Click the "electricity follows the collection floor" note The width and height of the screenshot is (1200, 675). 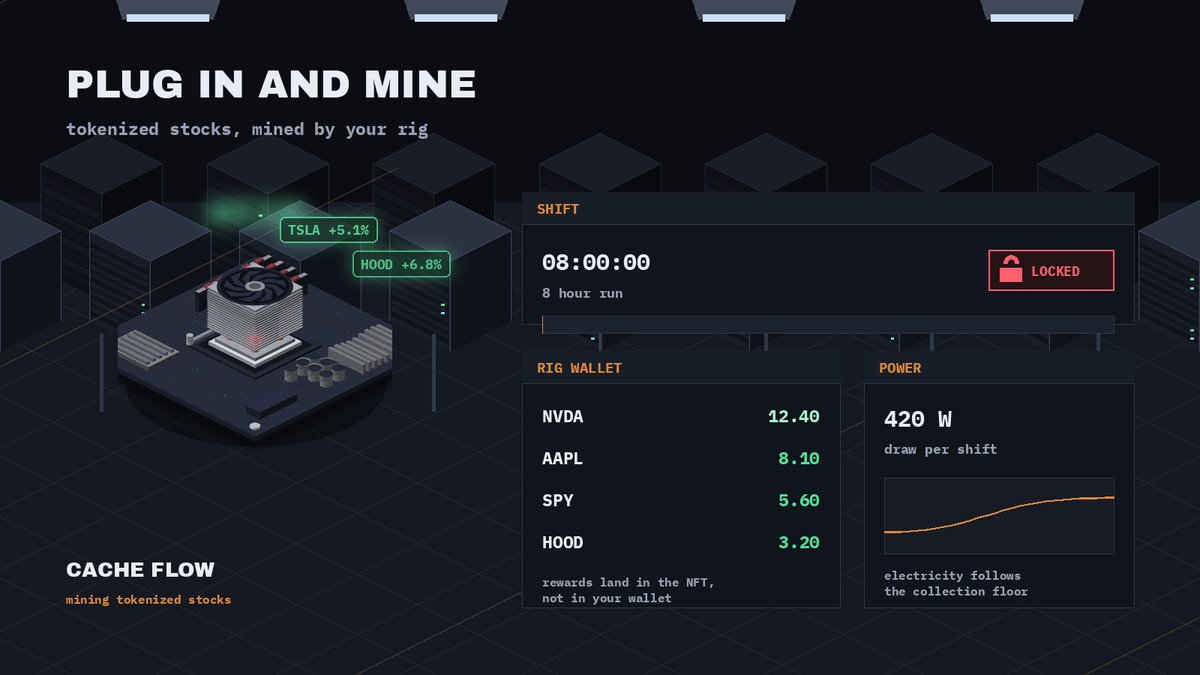(956, 583)
